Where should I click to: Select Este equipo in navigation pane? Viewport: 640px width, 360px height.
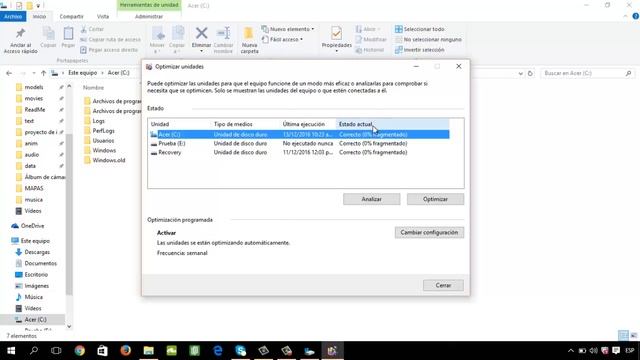click(x=35, y=241)
